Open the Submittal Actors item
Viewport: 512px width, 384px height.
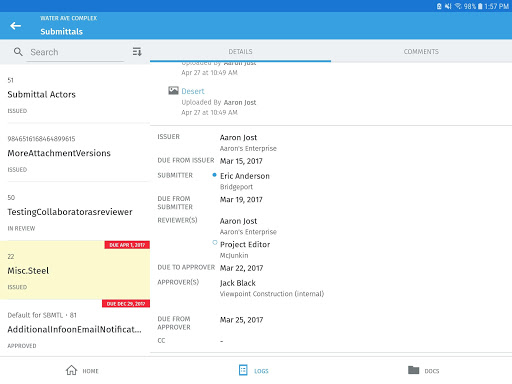click(75, 95)
